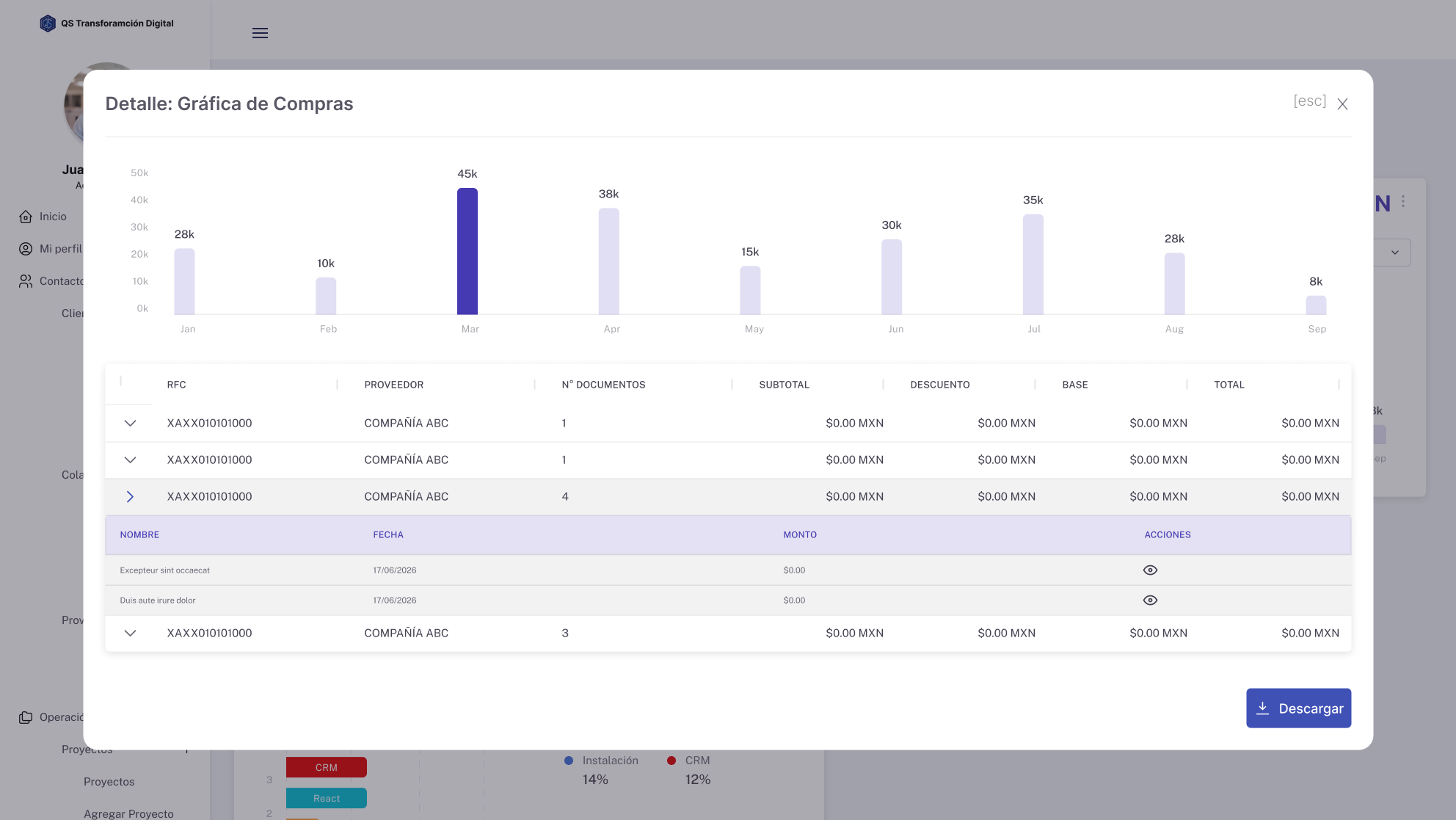View document Duis aute irure dolor eye icon
1456x820 pixels.
pyautogui.click(x=1150, y=601)
